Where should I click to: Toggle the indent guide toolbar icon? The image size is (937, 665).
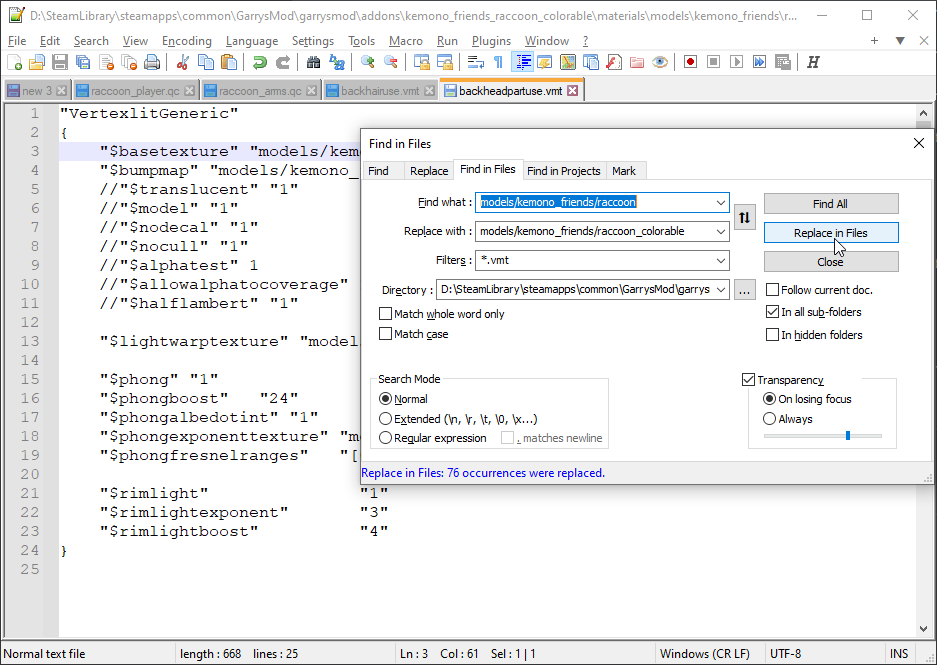point(522,62)
